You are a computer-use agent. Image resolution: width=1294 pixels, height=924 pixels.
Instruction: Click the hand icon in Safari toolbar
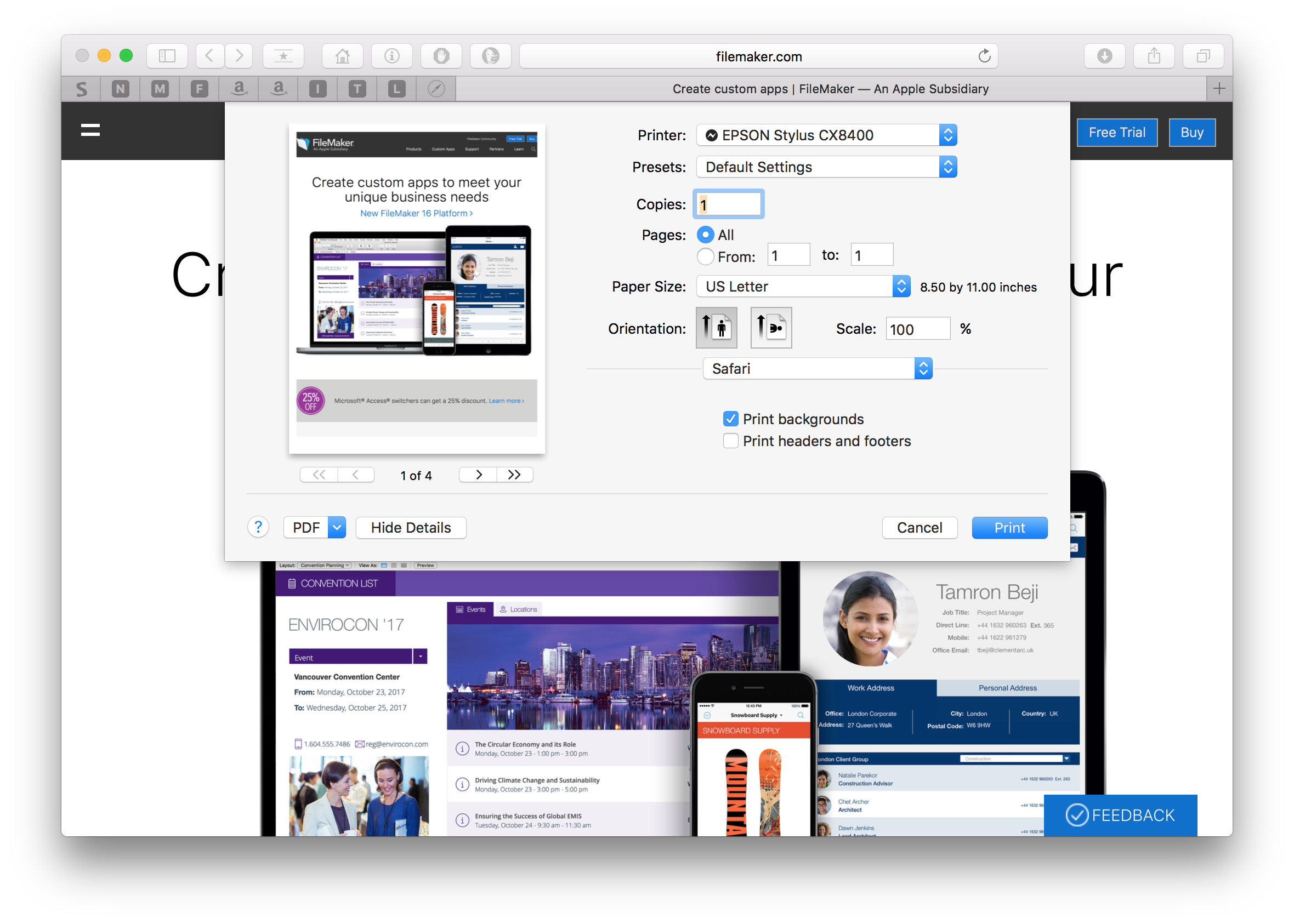[x=441, y=56]
